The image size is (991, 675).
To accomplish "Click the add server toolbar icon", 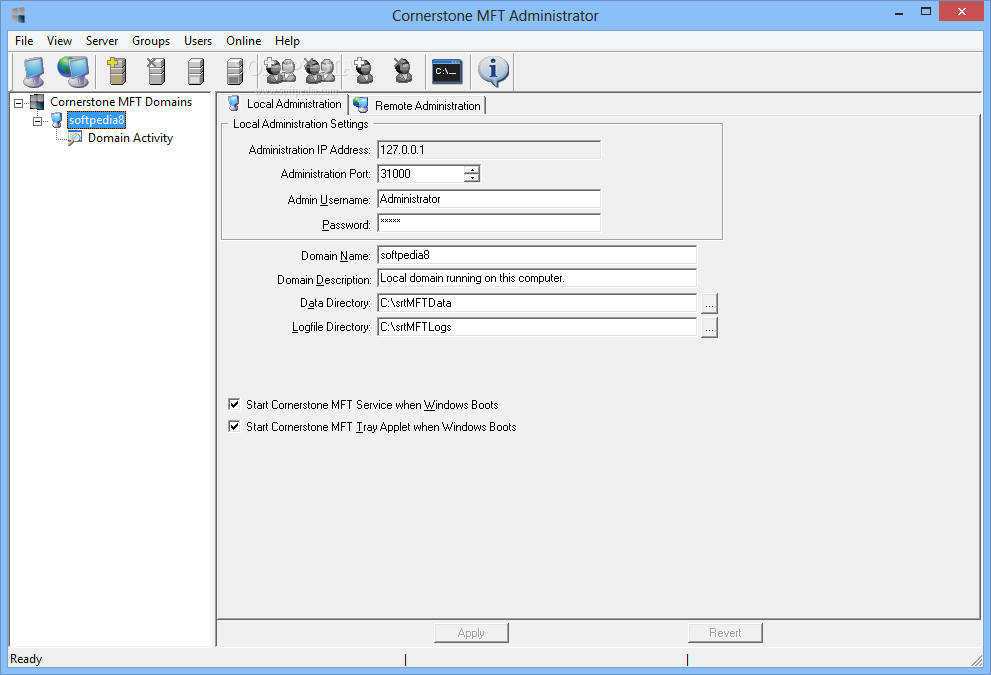I will point(117,71).
